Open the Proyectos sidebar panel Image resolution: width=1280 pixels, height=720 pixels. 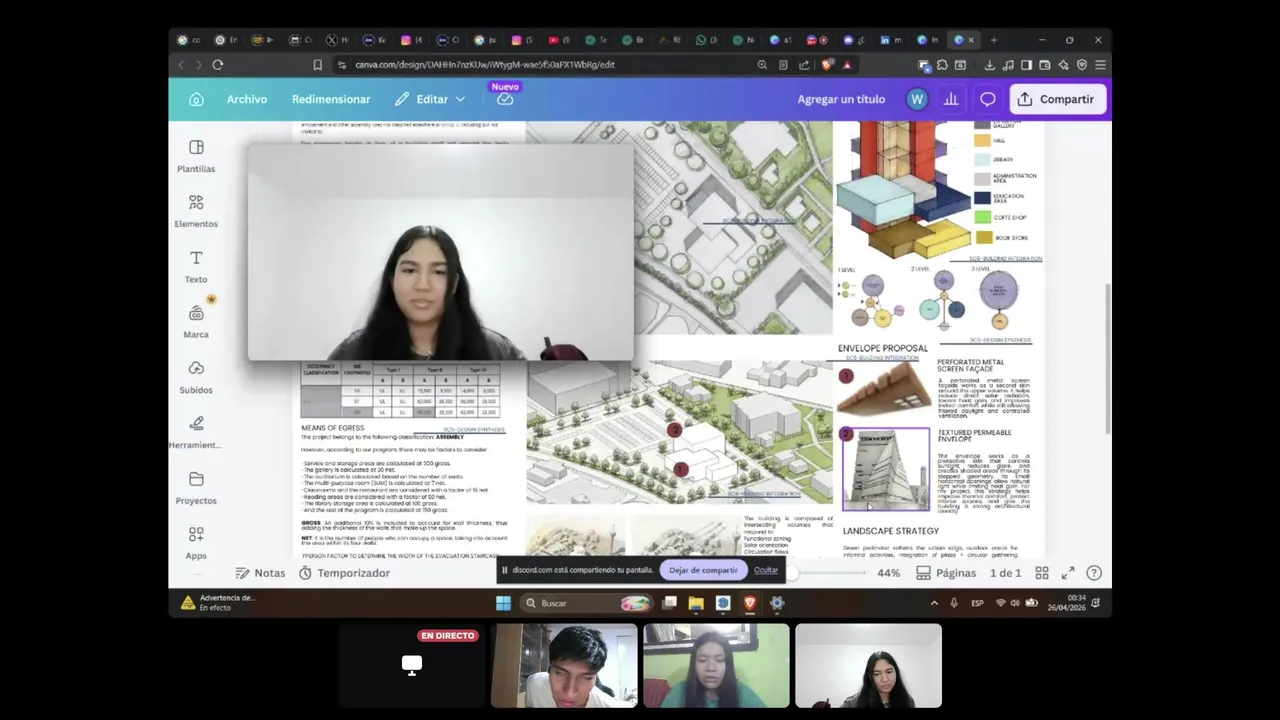196,488
